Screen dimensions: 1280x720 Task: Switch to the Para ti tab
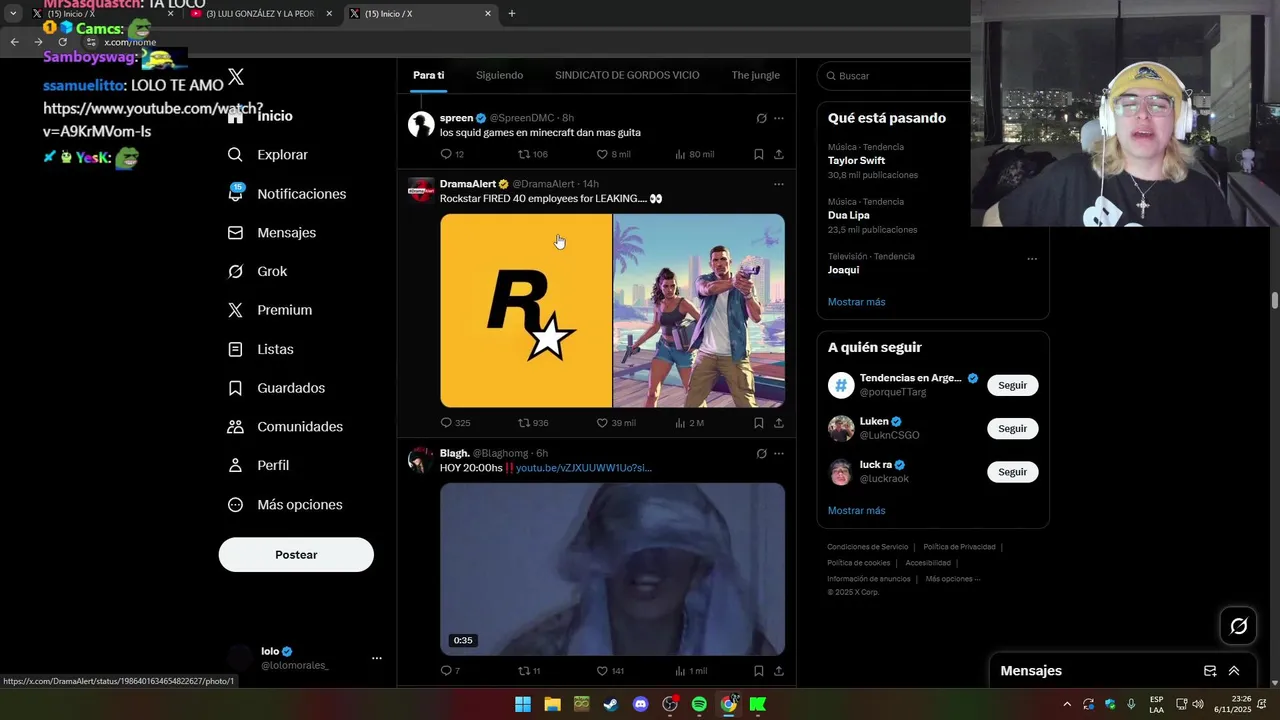click(x=428, y=75)
